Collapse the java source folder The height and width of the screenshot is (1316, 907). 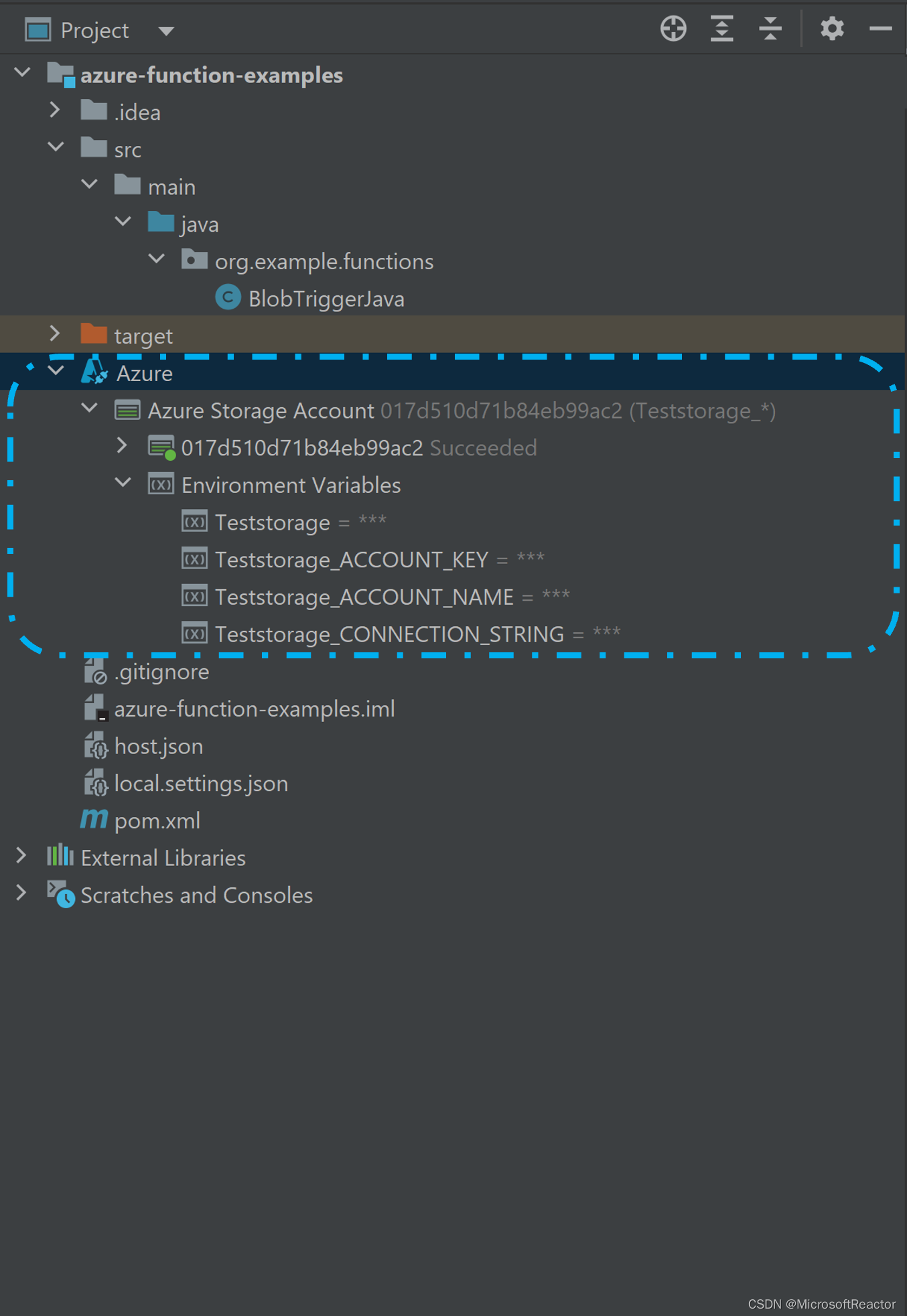pyautogui.click(x=123, y=221)
